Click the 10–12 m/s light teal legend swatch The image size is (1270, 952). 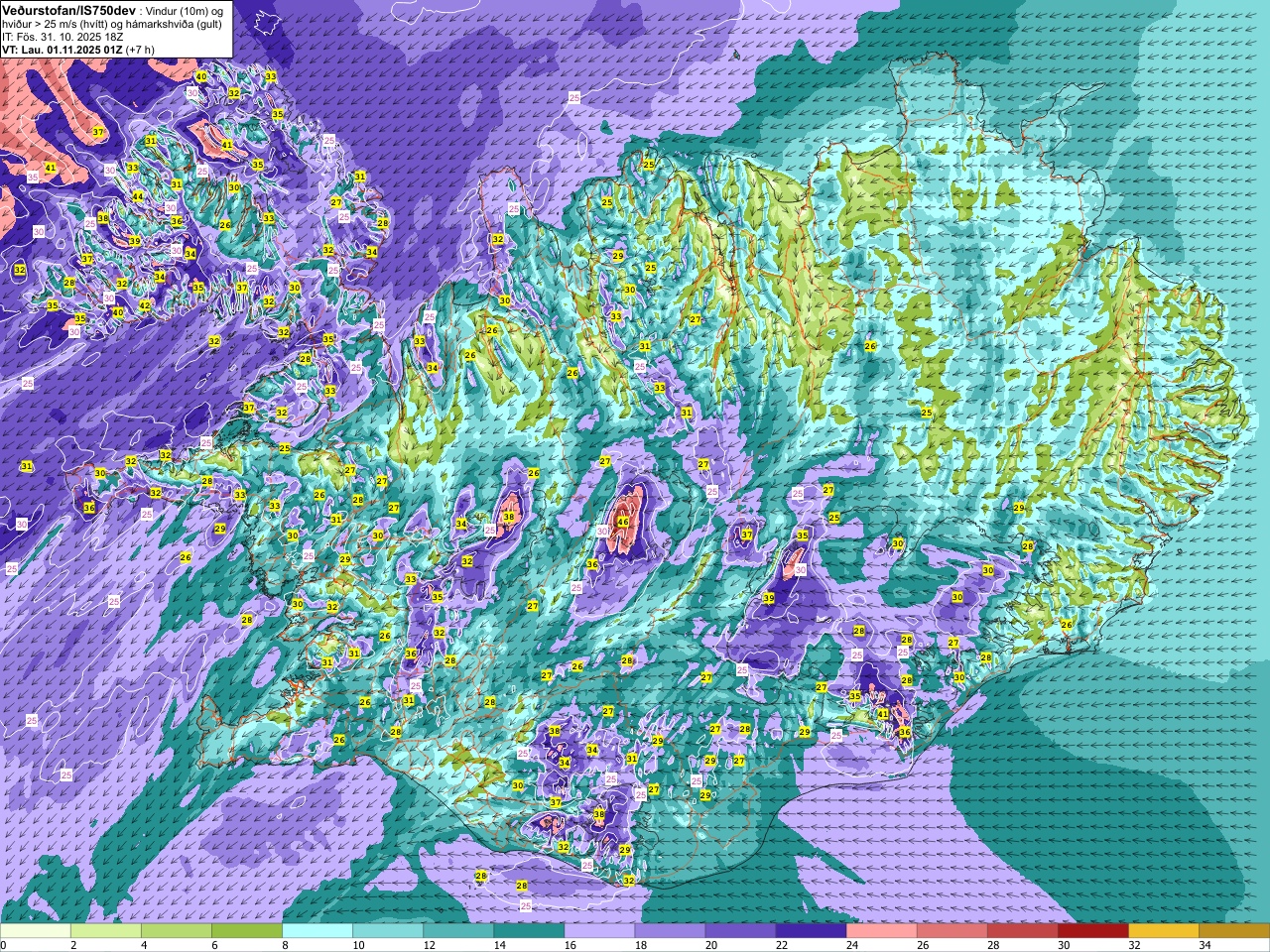tap(388, 931)
